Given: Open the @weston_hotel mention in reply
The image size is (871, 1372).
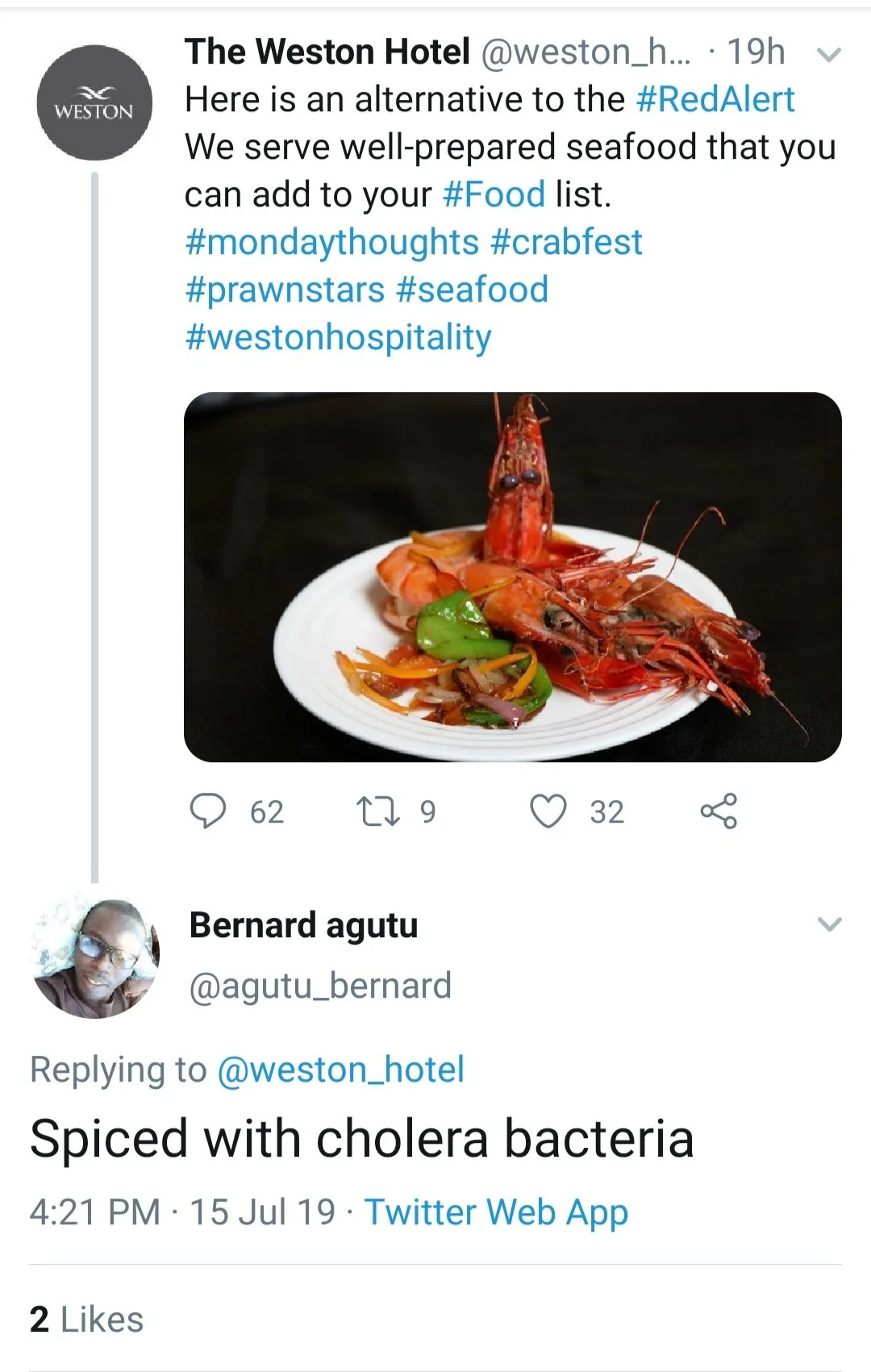Looking at the screenshot, I should click(340, 1070).
